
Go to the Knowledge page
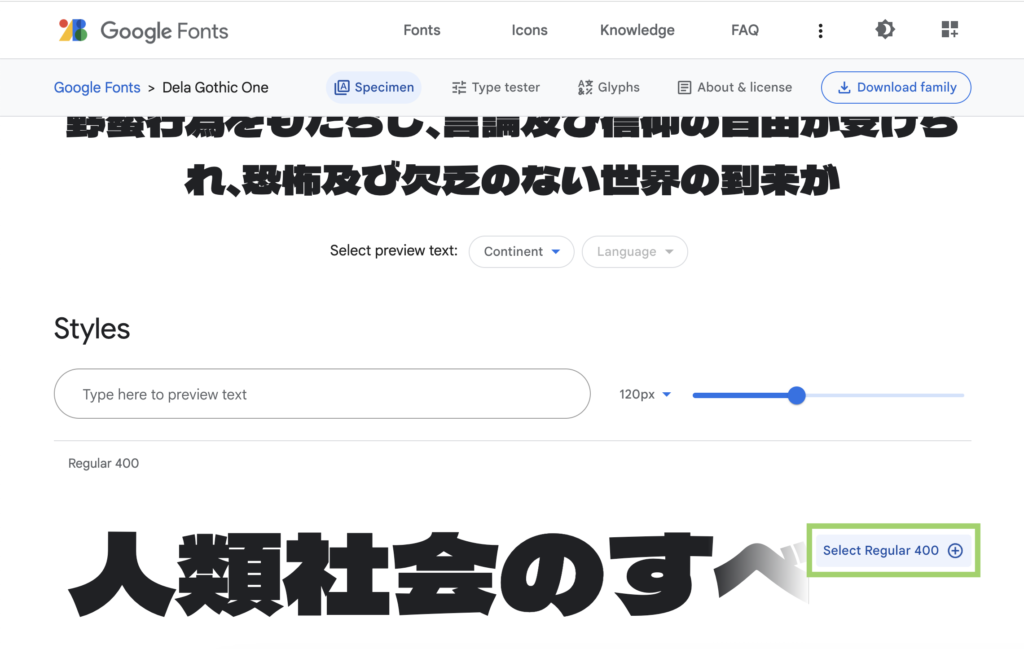coord(637,30)
